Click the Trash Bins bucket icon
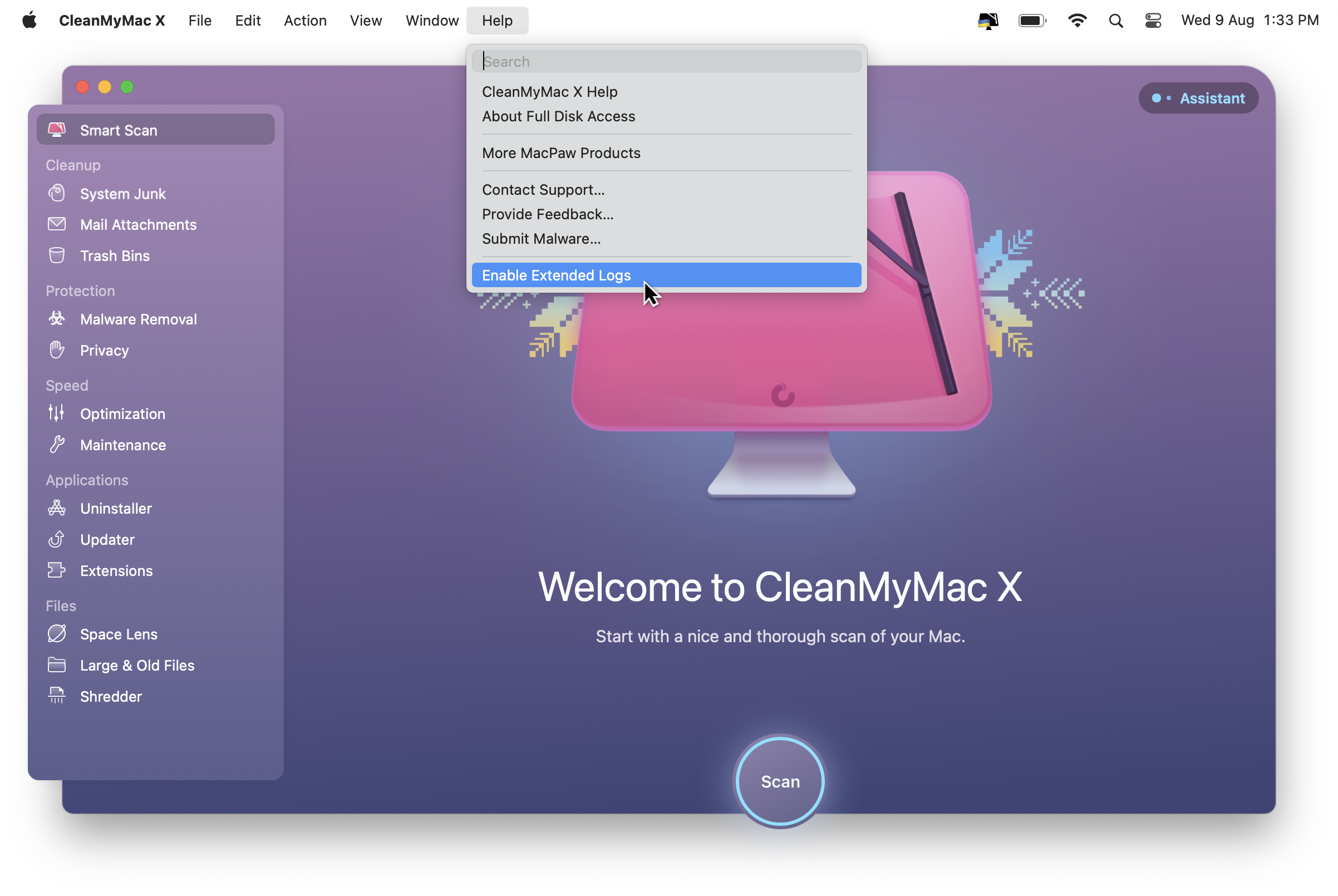Screen dimensions: 1338x896 [x=57, y=255]
